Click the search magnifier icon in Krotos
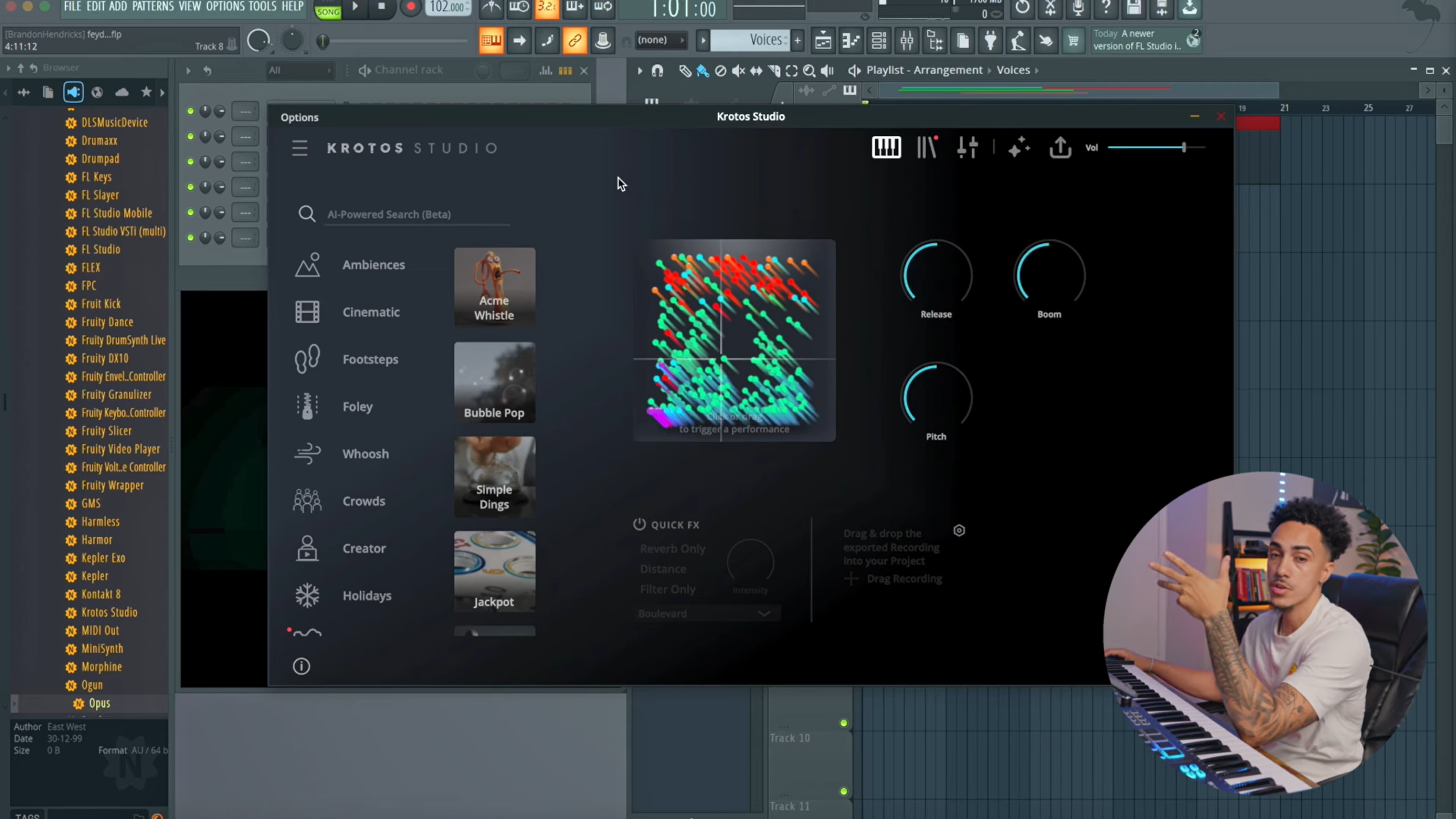This screenshot has width=1456, height=819. [x=307, y=214]
